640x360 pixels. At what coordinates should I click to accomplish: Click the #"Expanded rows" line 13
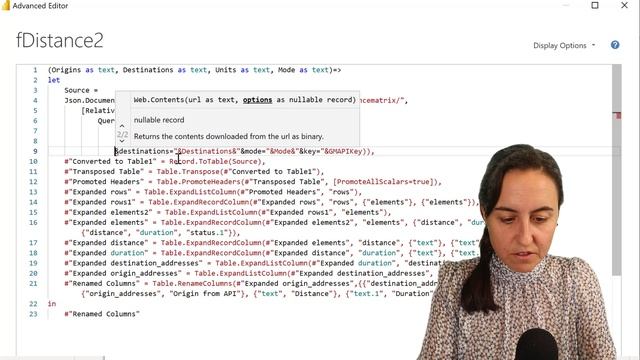tap(213, 192)
